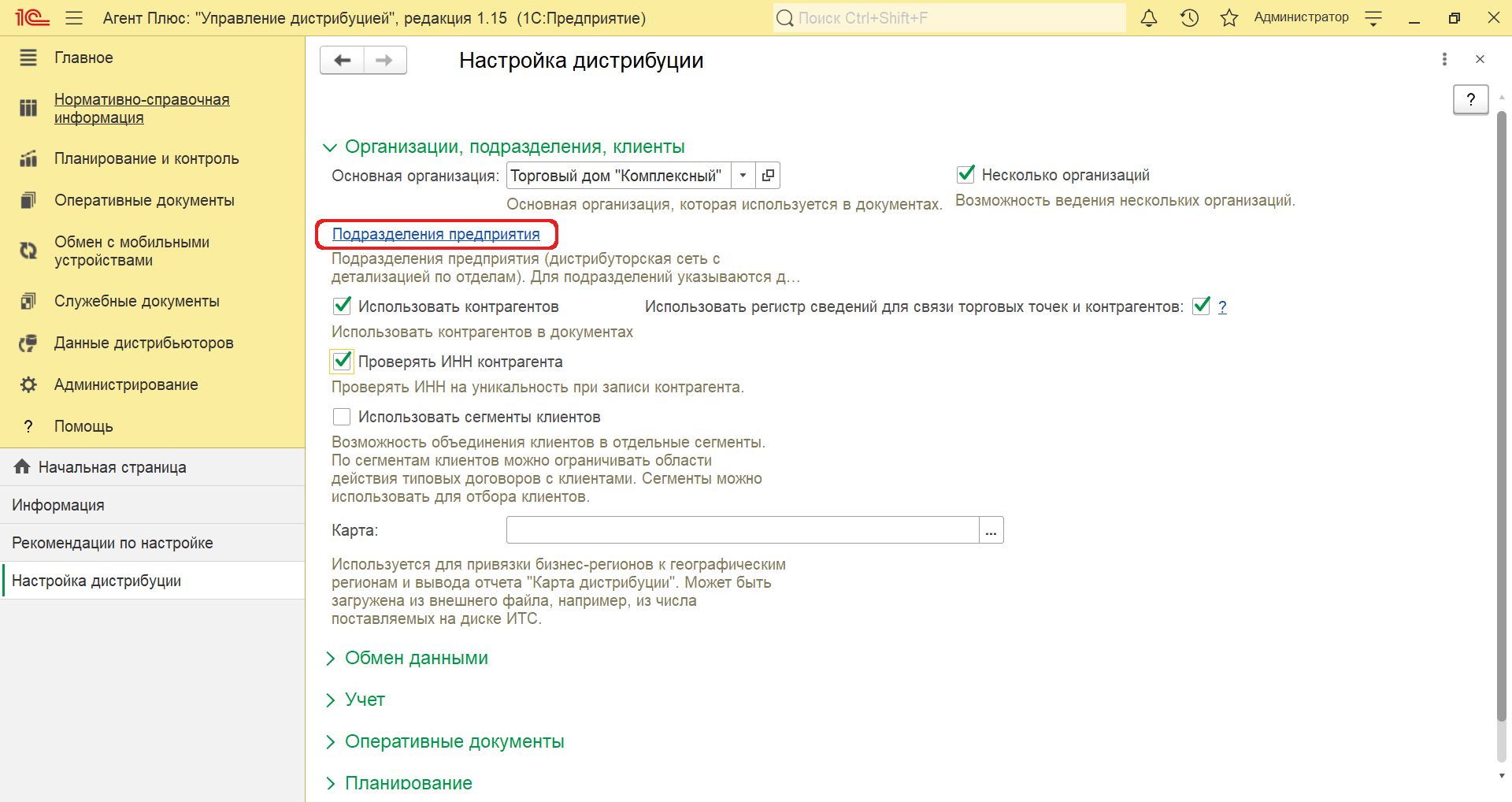The width and height of the screenshot is (1512, 802).
Task: Click Обмен с мобильными устройствами sync icon
Action: click(x=28, y=251)
